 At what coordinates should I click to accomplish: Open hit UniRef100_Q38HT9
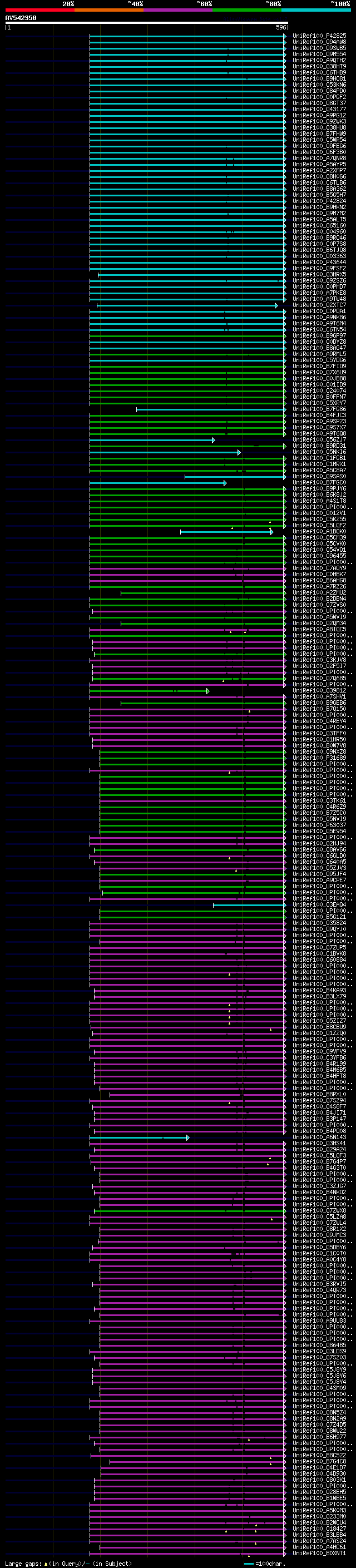[x=319, y=66]
